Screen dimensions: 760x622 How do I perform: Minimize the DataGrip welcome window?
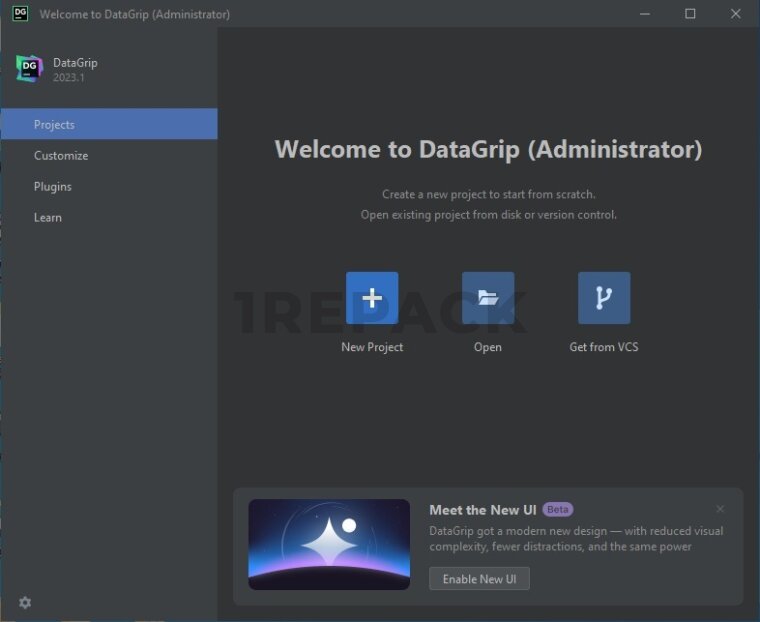(x=644, y=14)
